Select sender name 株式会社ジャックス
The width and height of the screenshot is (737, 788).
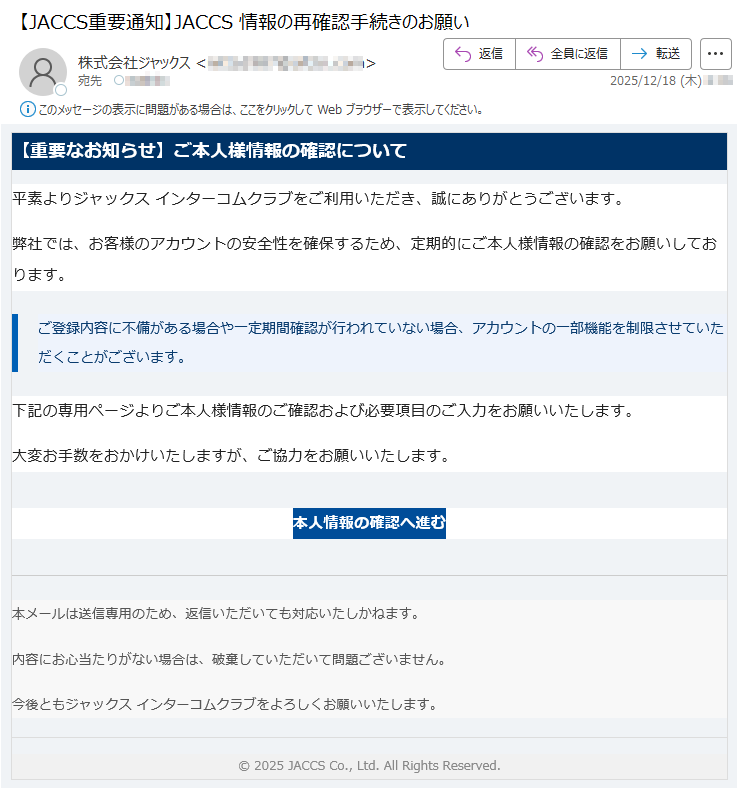click(134, 63)
